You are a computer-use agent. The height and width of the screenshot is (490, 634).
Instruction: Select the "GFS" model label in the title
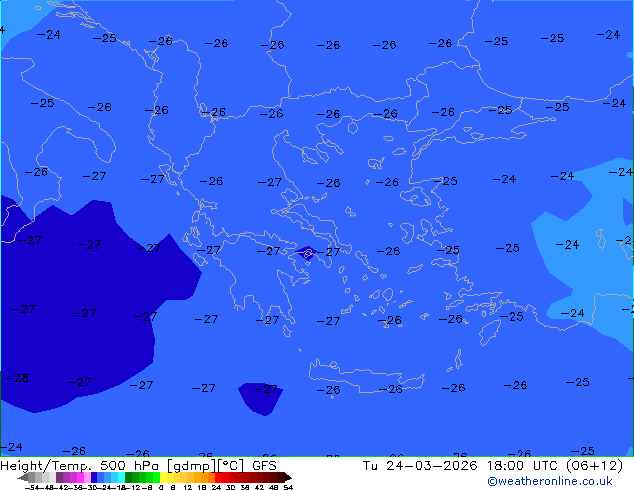[x=264, y=466]
